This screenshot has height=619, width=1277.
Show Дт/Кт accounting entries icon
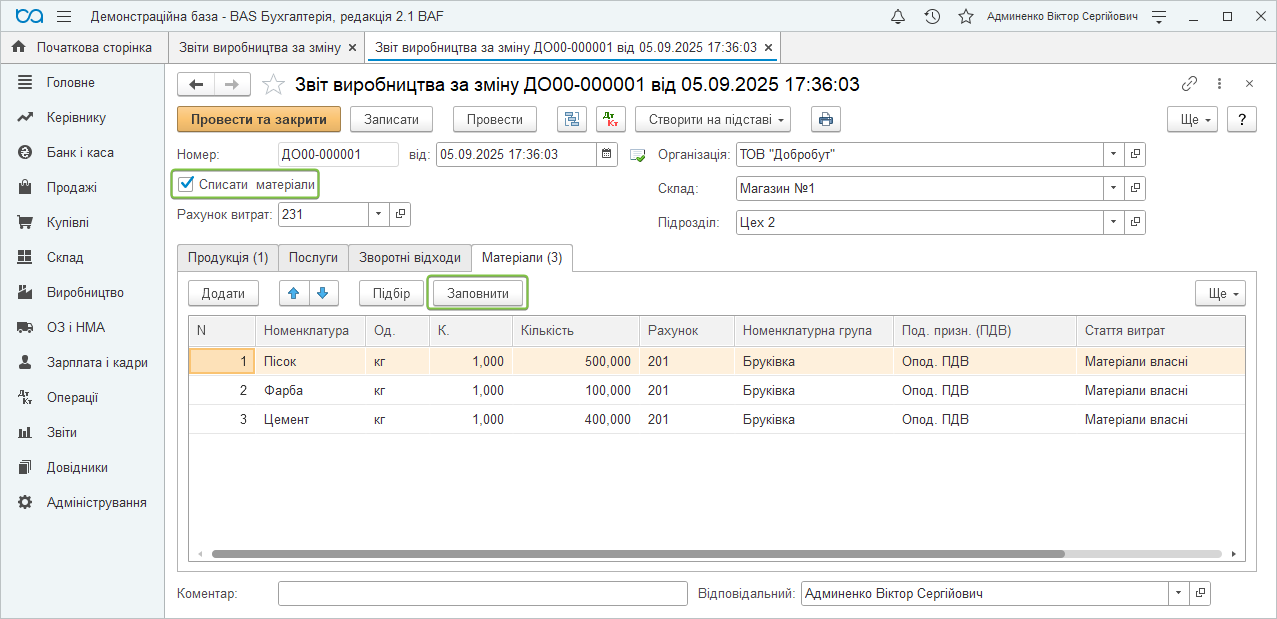click(610, 119)
